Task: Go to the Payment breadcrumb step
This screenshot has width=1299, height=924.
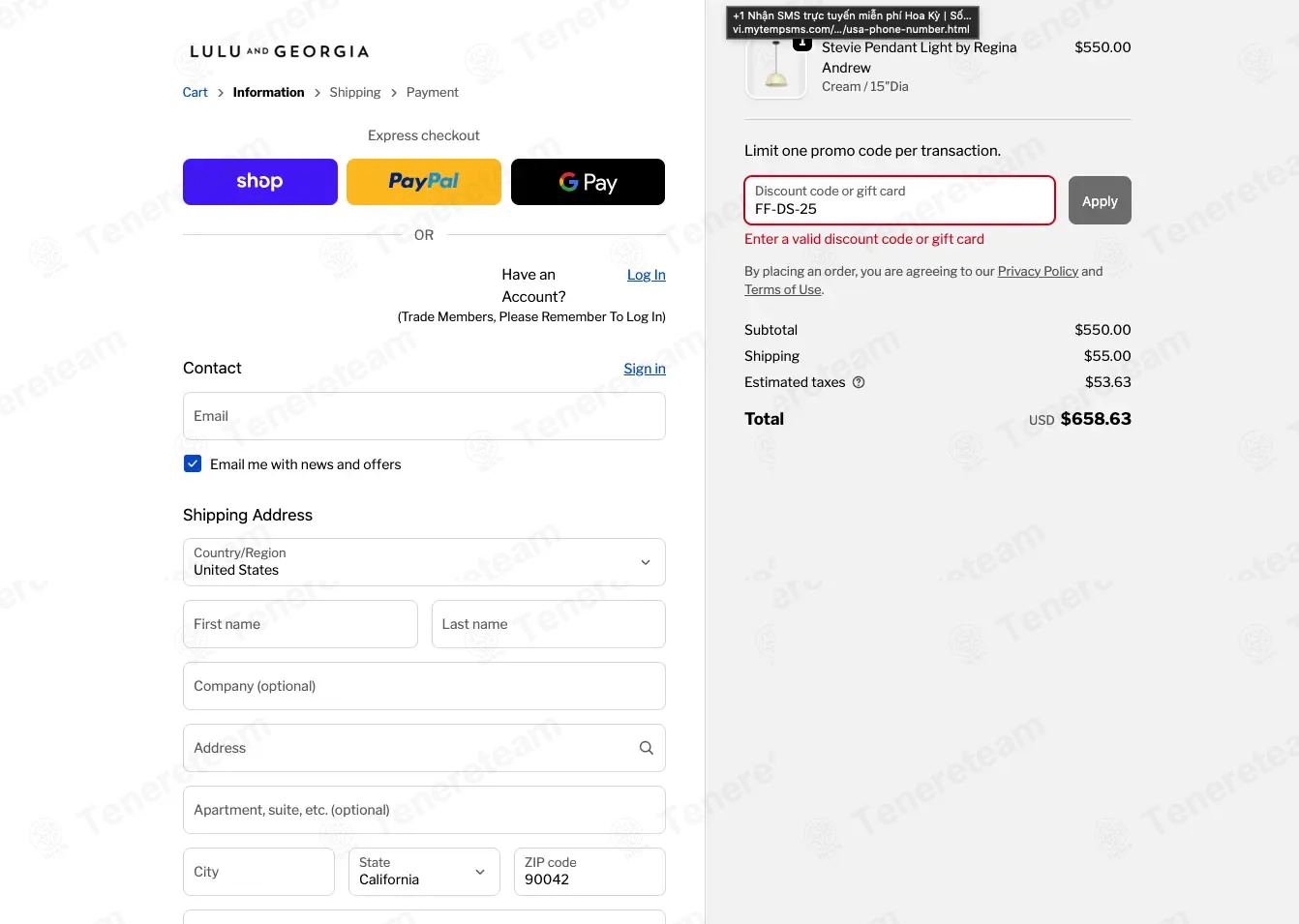Action: [432, 92]
